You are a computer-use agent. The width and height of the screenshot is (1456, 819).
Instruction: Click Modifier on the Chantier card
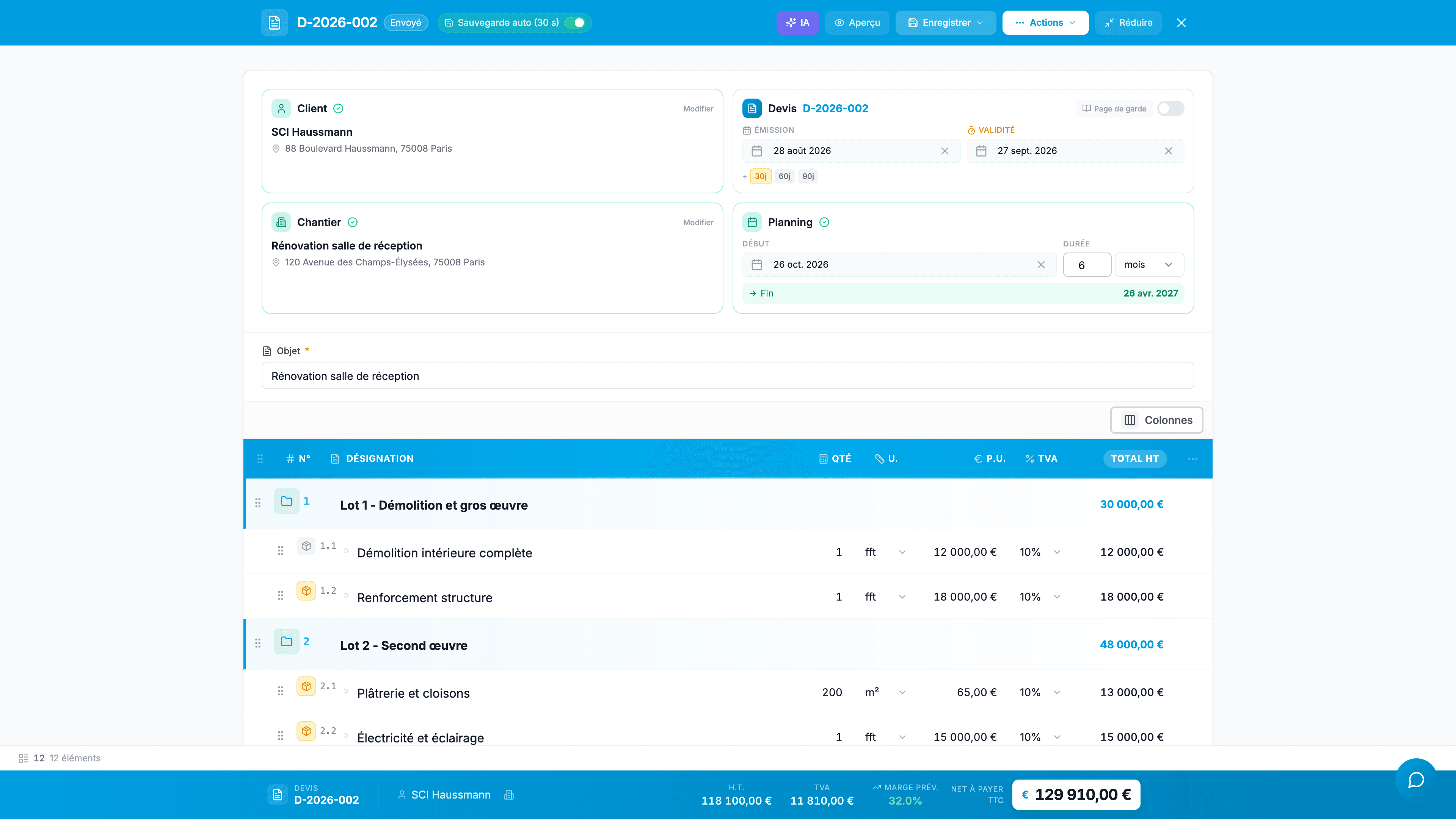coord(698,222)
